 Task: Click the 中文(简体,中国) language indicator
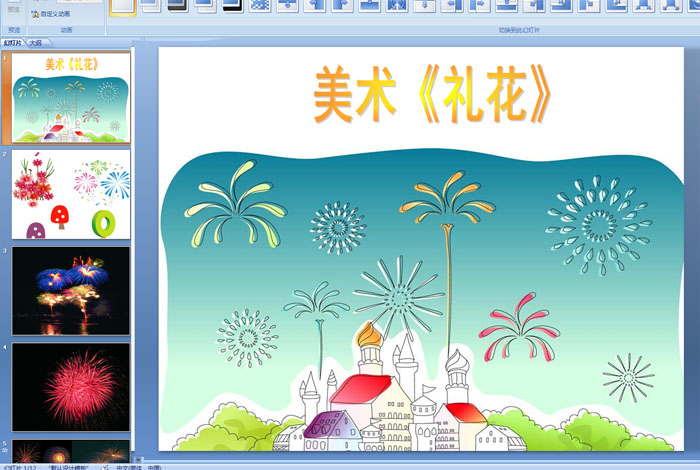138,467
